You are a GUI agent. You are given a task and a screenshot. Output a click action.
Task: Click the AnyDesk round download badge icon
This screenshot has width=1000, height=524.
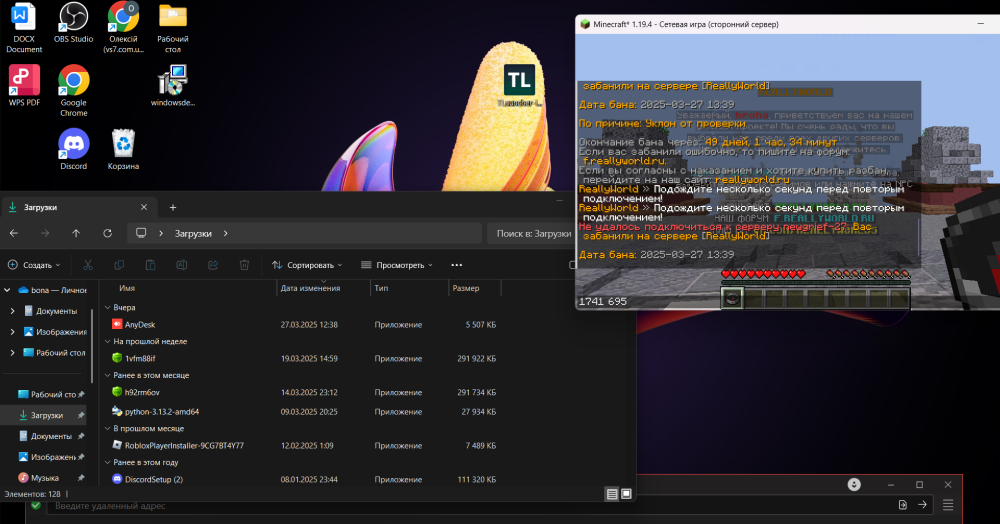854,484
